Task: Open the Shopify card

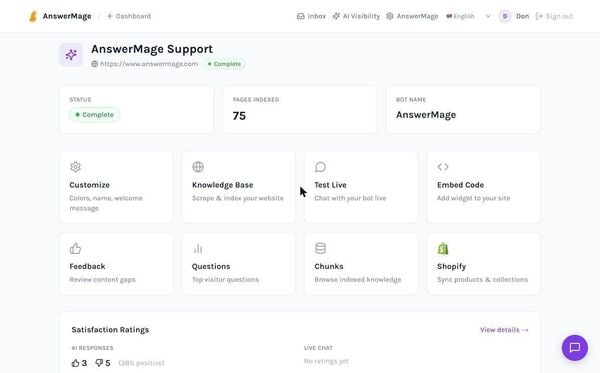Action: click(484, 263)
